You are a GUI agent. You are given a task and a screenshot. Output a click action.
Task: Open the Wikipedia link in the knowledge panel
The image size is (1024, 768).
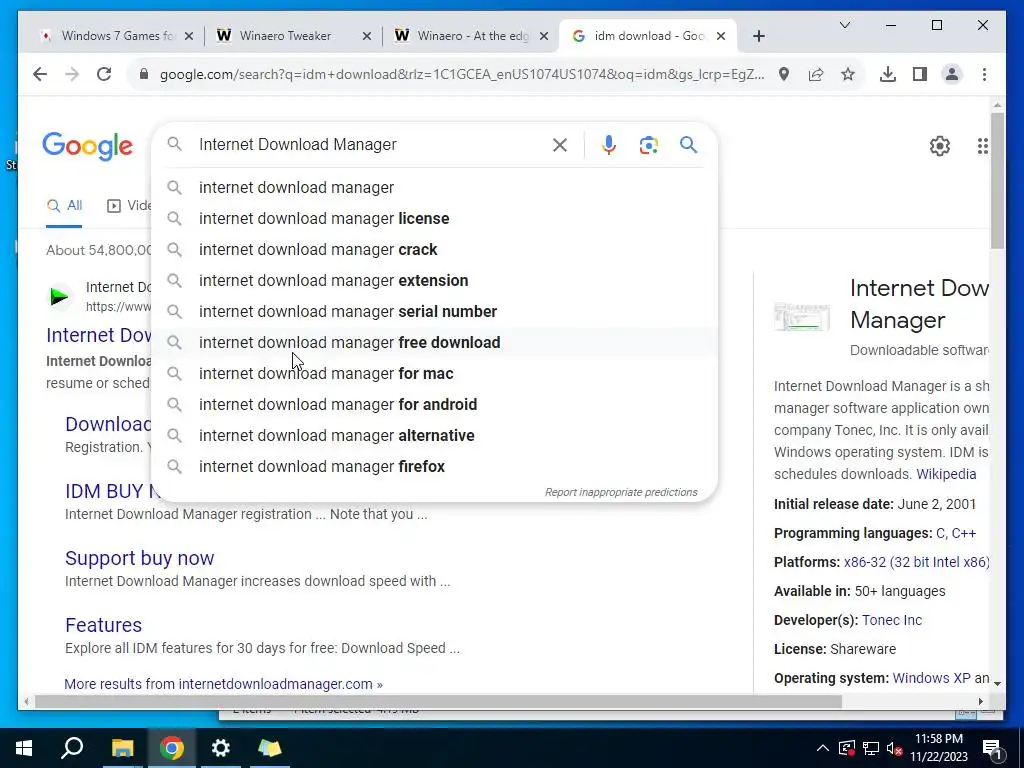[946, 475]
